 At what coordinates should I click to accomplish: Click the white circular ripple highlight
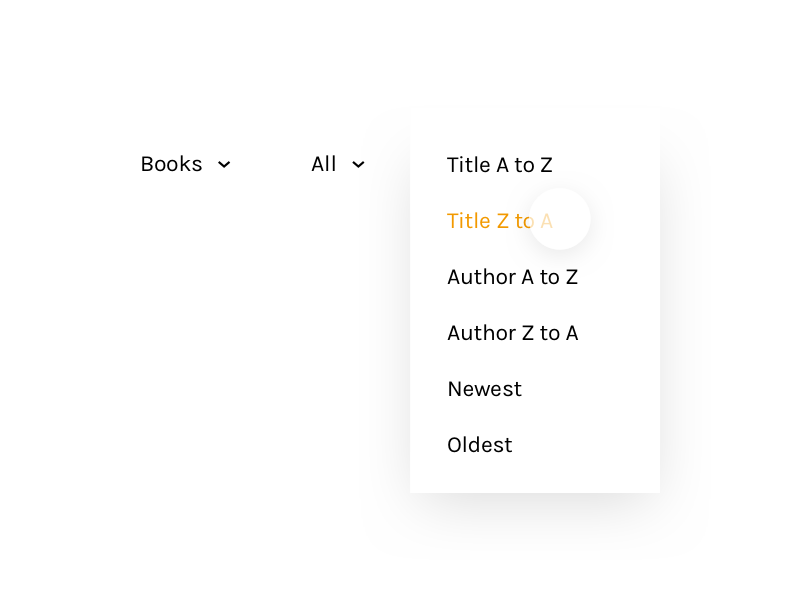pos(560,219)
